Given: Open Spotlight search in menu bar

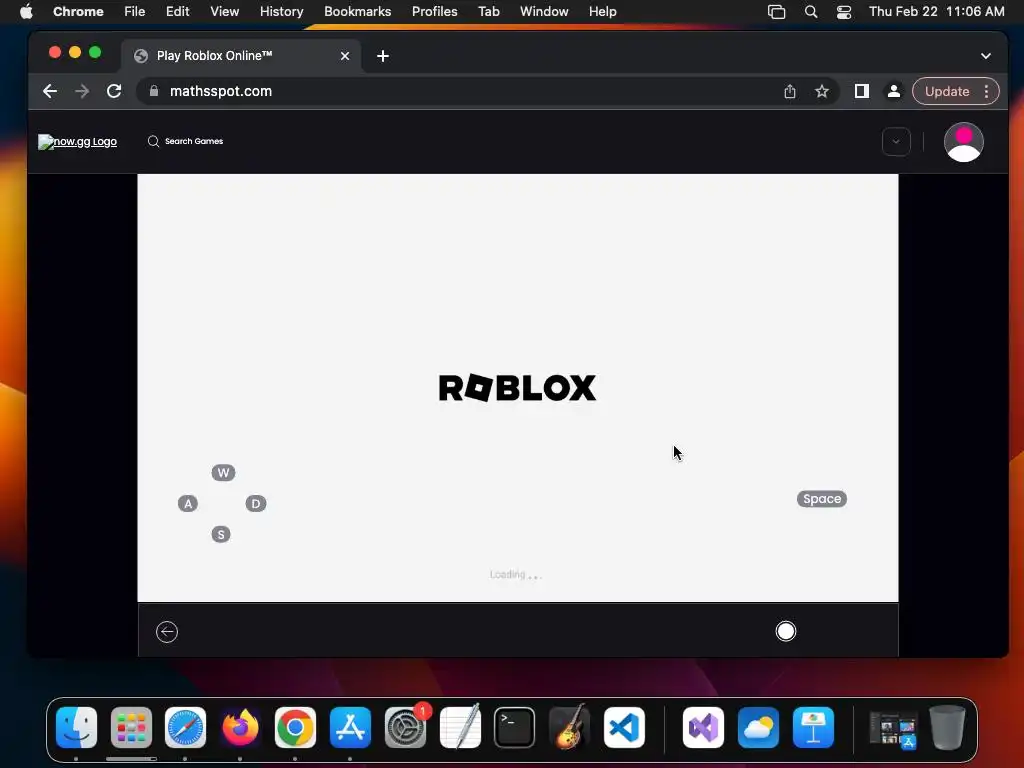Looking at the screenshot, I should tap(810, 12).
